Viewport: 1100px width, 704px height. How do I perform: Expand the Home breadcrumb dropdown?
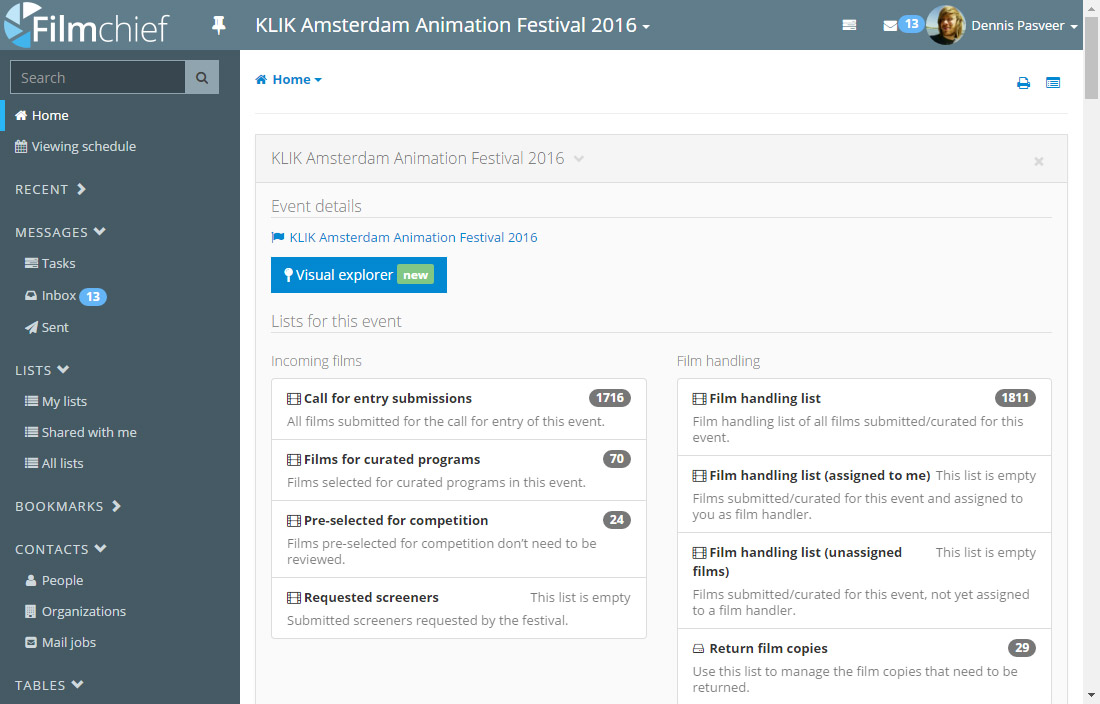[x=289, y=80]
